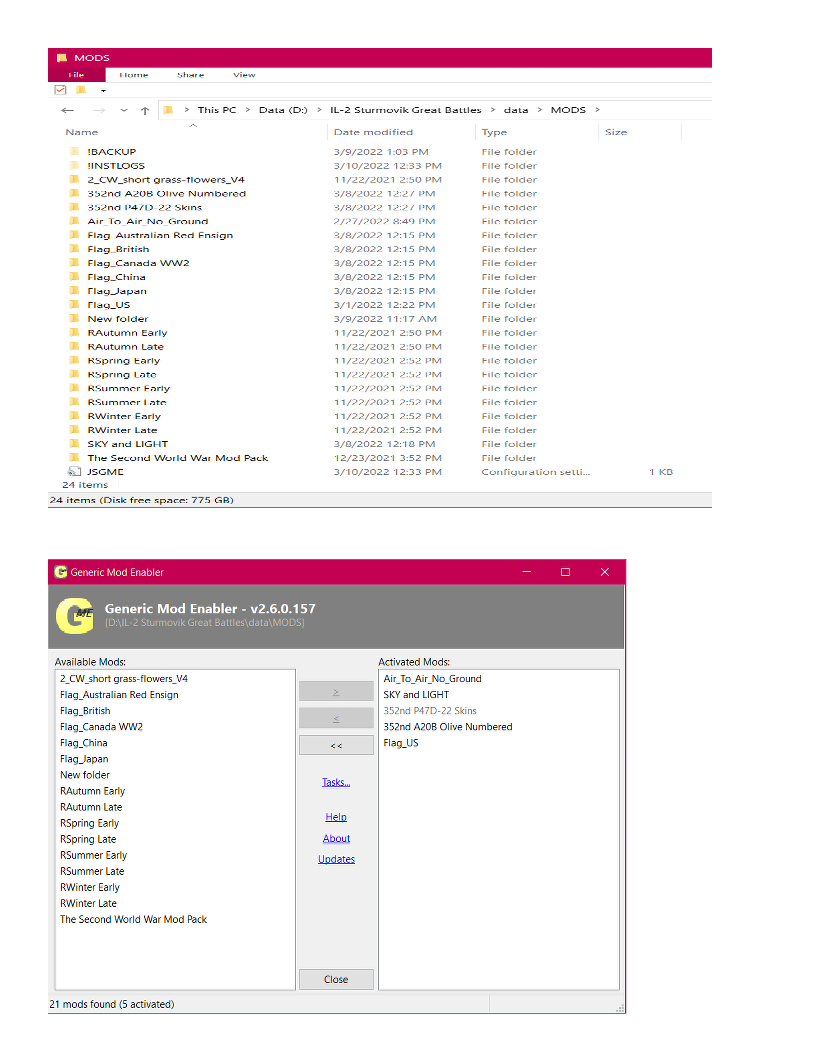Open the Tasks... link

point(336,782)
